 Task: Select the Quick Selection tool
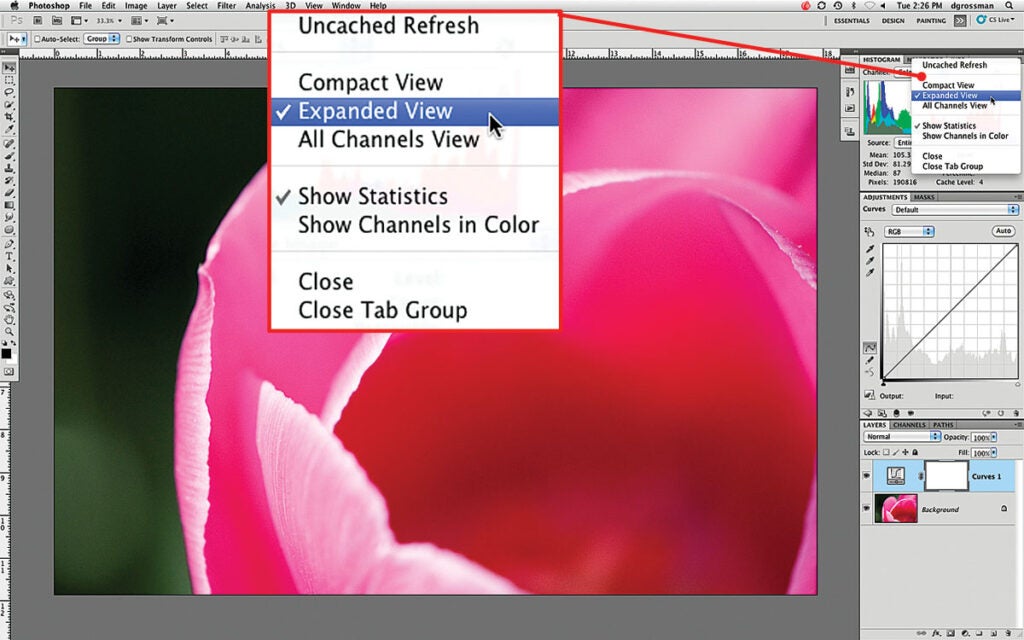(9, 105)
